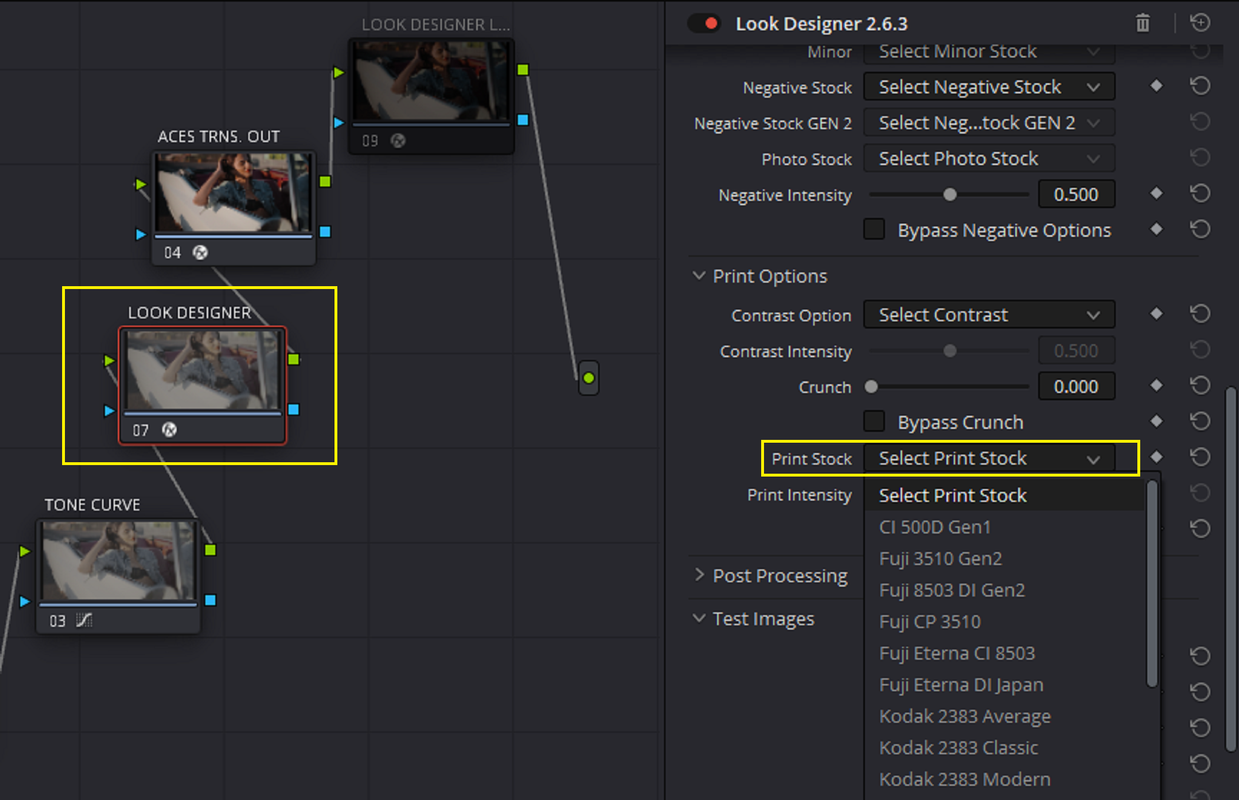1239x800 pixels.
Task: Add keyframe for Bypass Negative Options
Action: tap(1156, 229)
